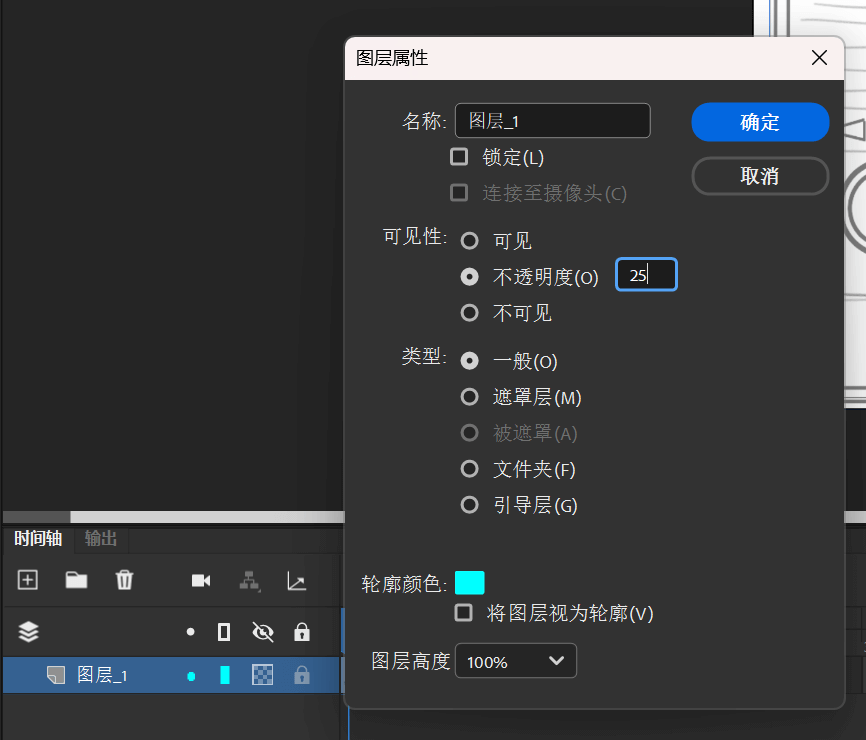Create a new layer folder
The width and height of the screenshot is (866, 740).
point(76,580)
